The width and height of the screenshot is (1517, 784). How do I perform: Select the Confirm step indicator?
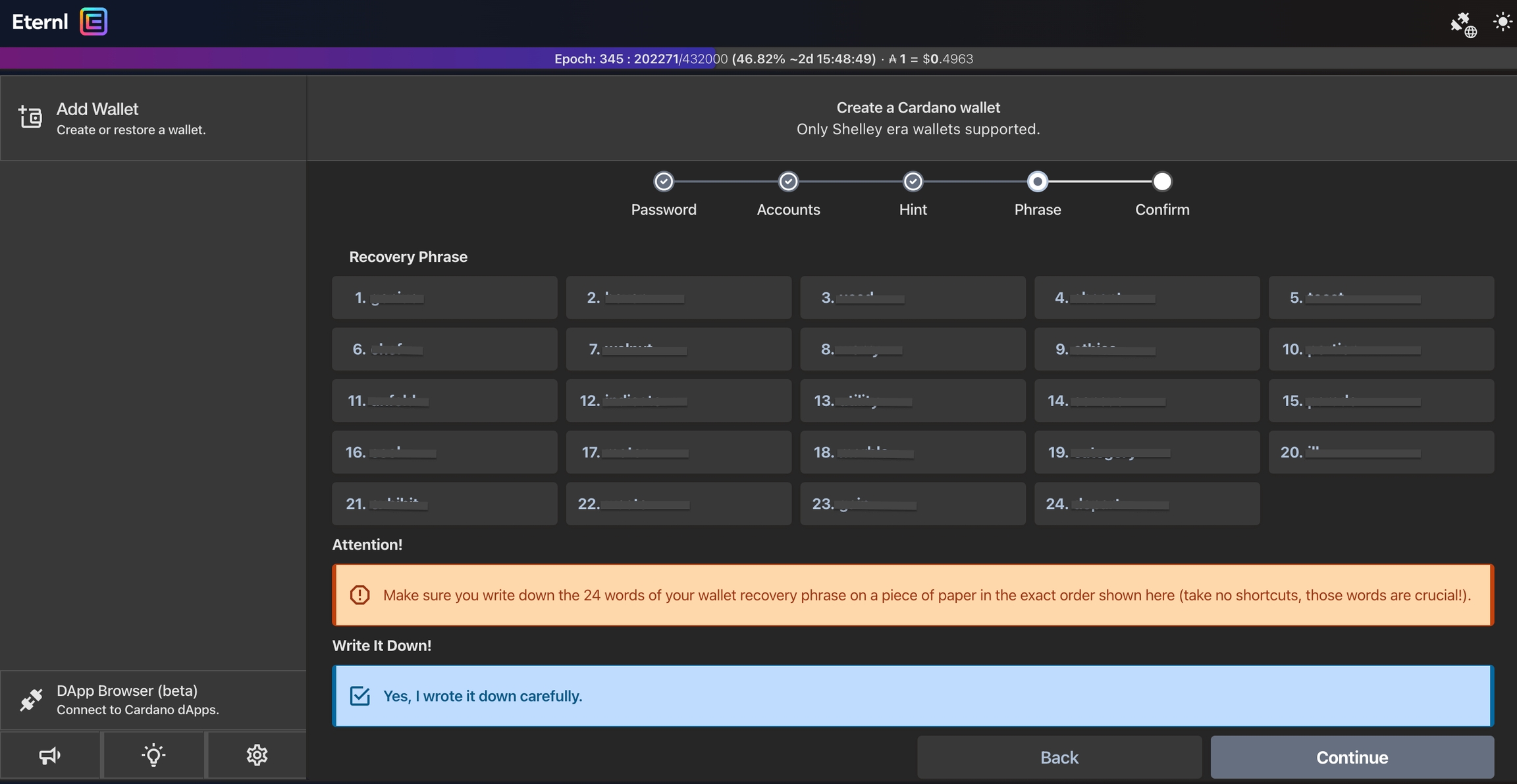[1162, 182]
